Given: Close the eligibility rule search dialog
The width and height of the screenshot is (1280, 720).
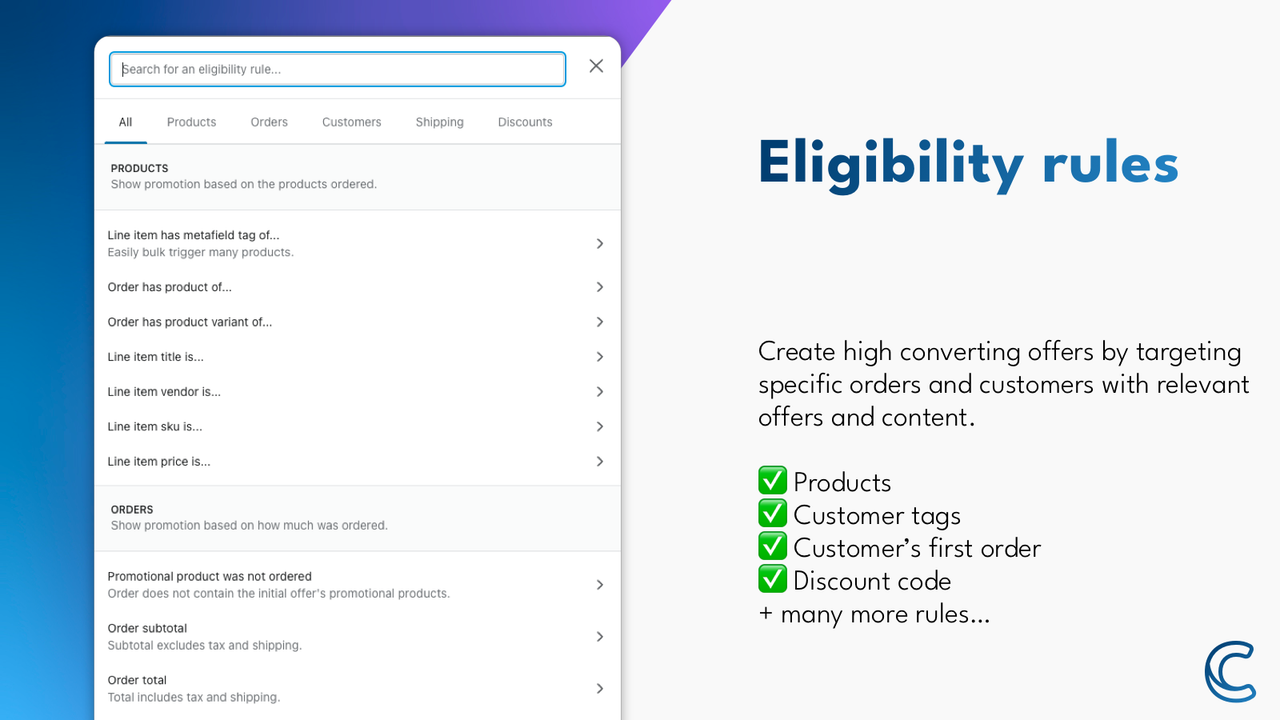Looking at the screenshot, I should [596, 65].
